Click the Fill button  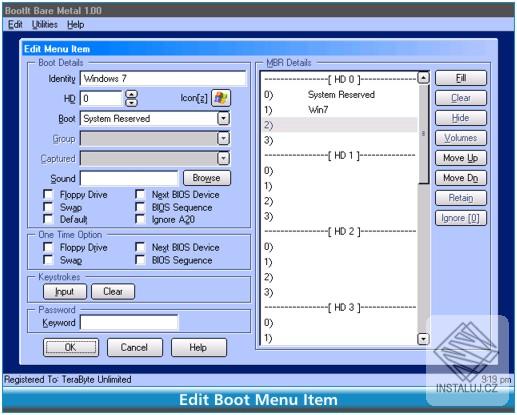point(461,78)
